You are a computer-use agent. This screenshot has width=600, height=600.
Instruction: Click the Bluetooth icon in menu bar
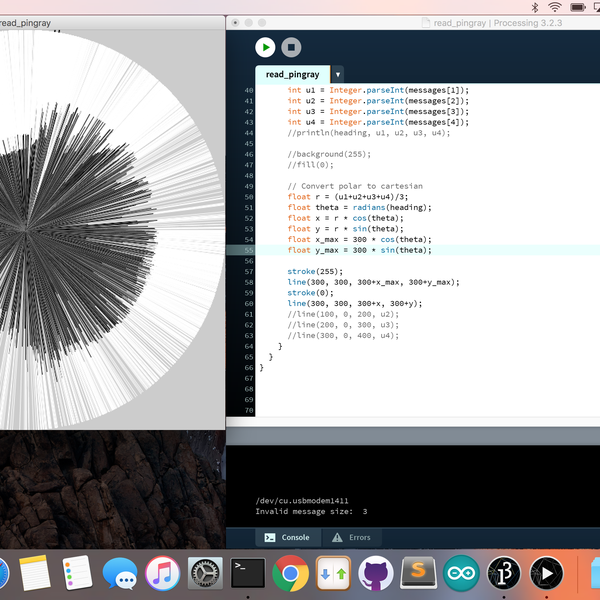(534, 7)
